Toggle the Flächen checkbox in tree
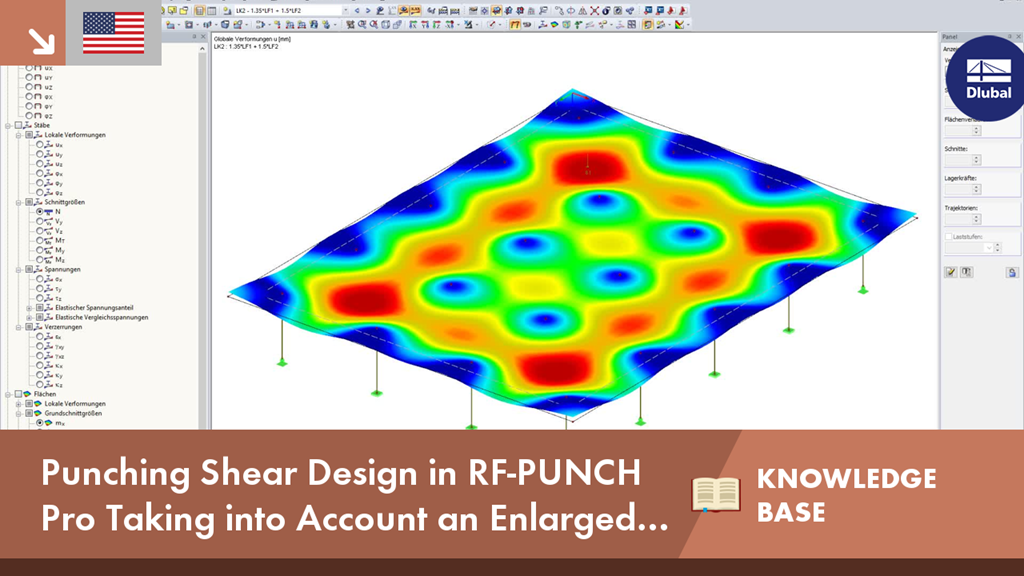Viewport: 1024px width, 576px height. (x=19, y=394)
